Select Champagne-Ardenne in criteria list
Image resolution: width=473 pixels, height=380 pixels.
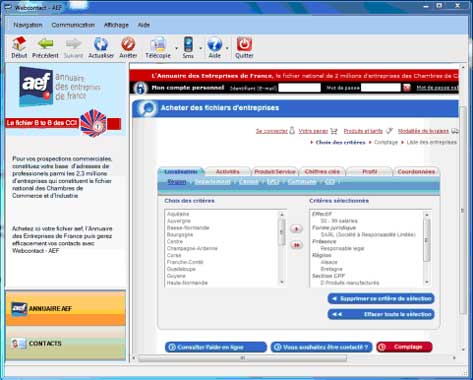[192, 248]
